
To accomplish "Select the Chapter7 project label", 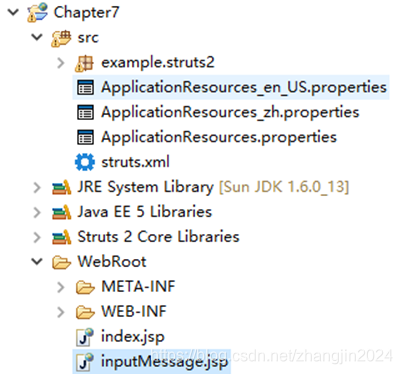I will coord(86,13).
